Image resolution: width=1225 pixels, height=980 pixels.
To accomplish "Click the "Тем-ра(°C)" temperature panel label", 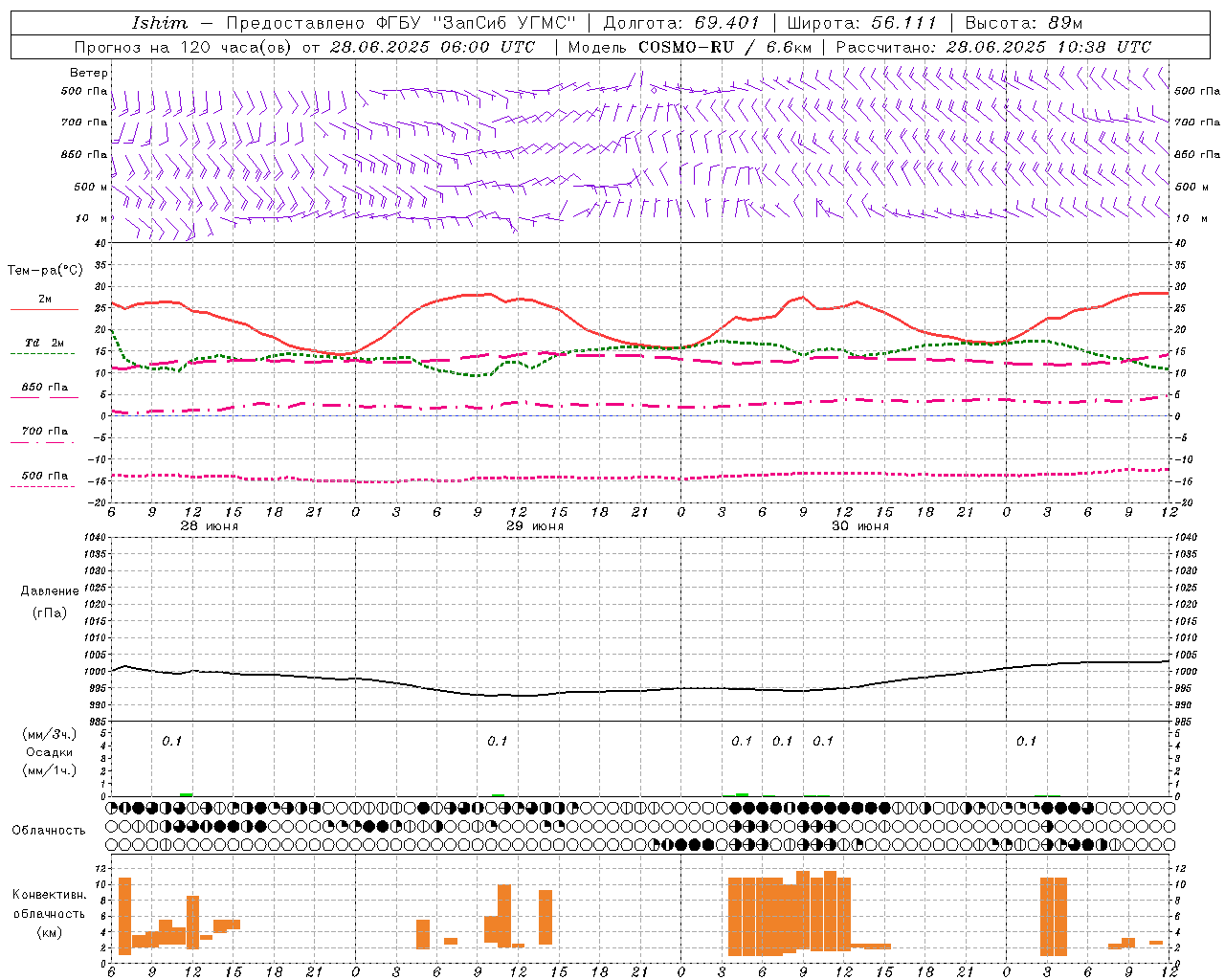I will point(45,271).
